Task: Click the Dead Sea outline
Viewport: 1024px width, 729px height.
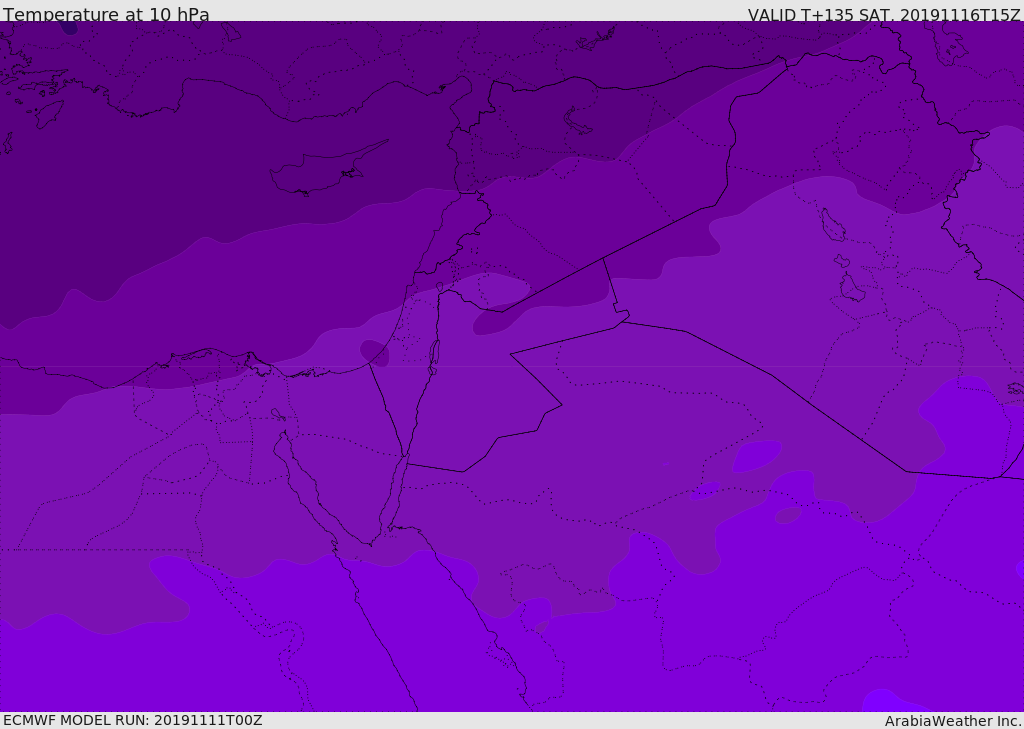Action: click(434, 355)
